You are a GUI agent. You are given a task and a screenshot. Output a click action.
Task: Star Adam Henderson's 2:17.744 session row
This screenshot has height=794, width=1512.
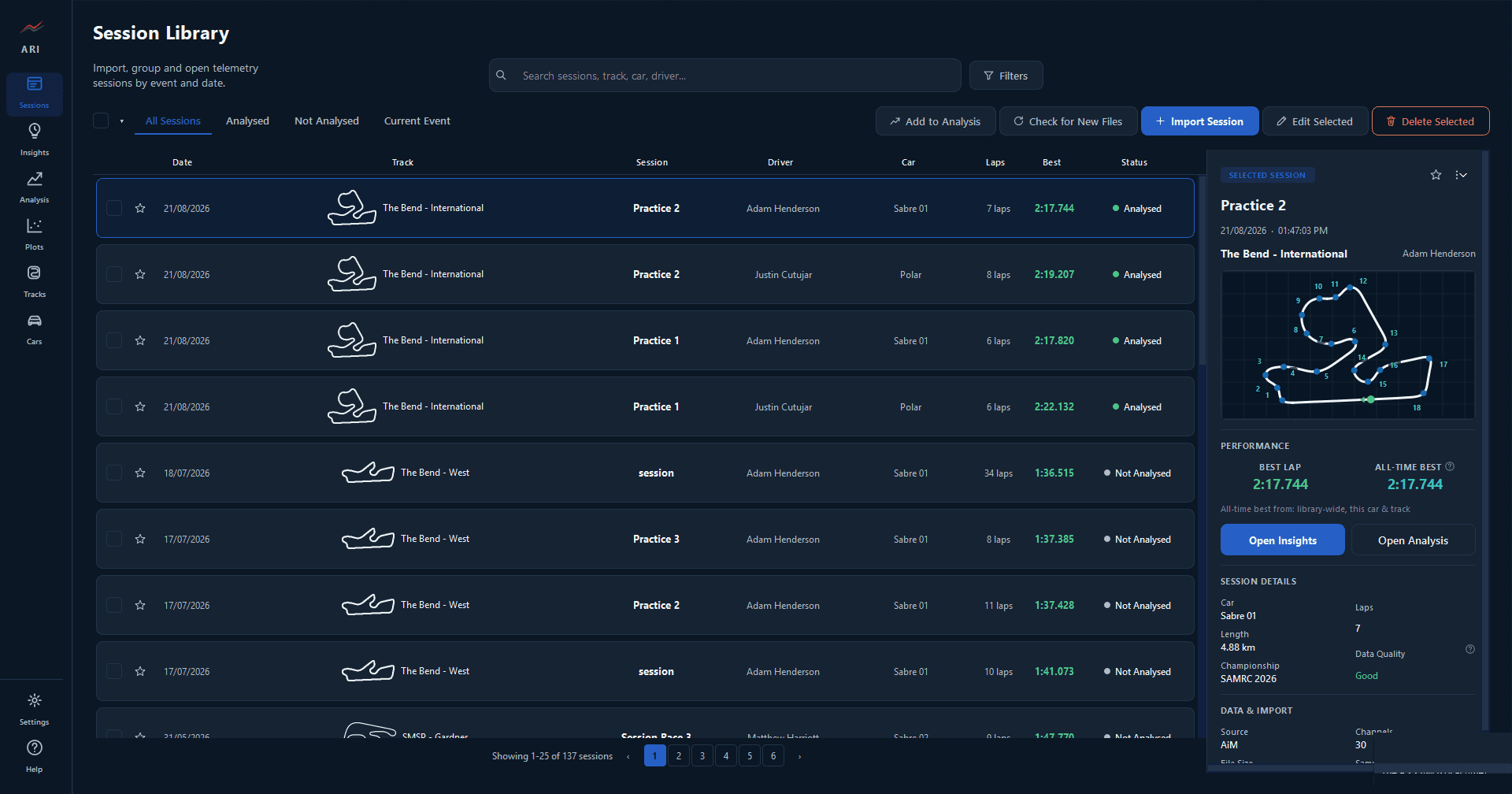tap(140, 208)
